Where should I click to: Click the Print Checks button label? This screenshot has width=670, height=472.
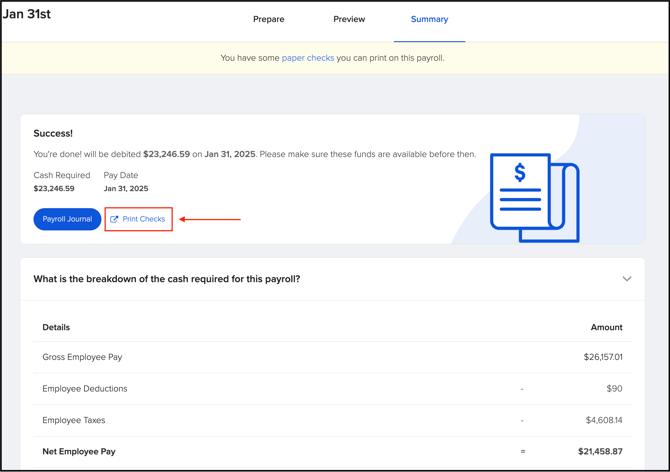pyautogui.click(x=144, y=219)
